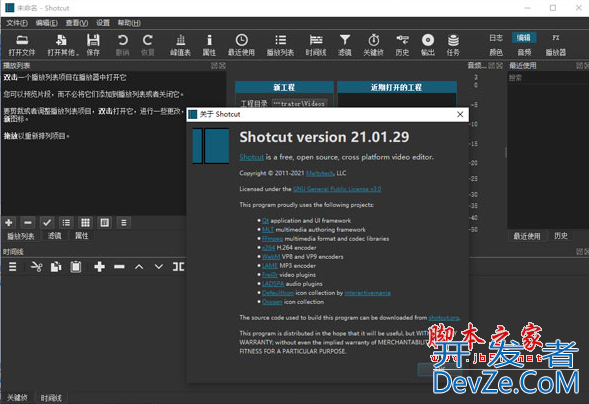Toggle the 时间线 timeline toolbar icon

[316, 45]
